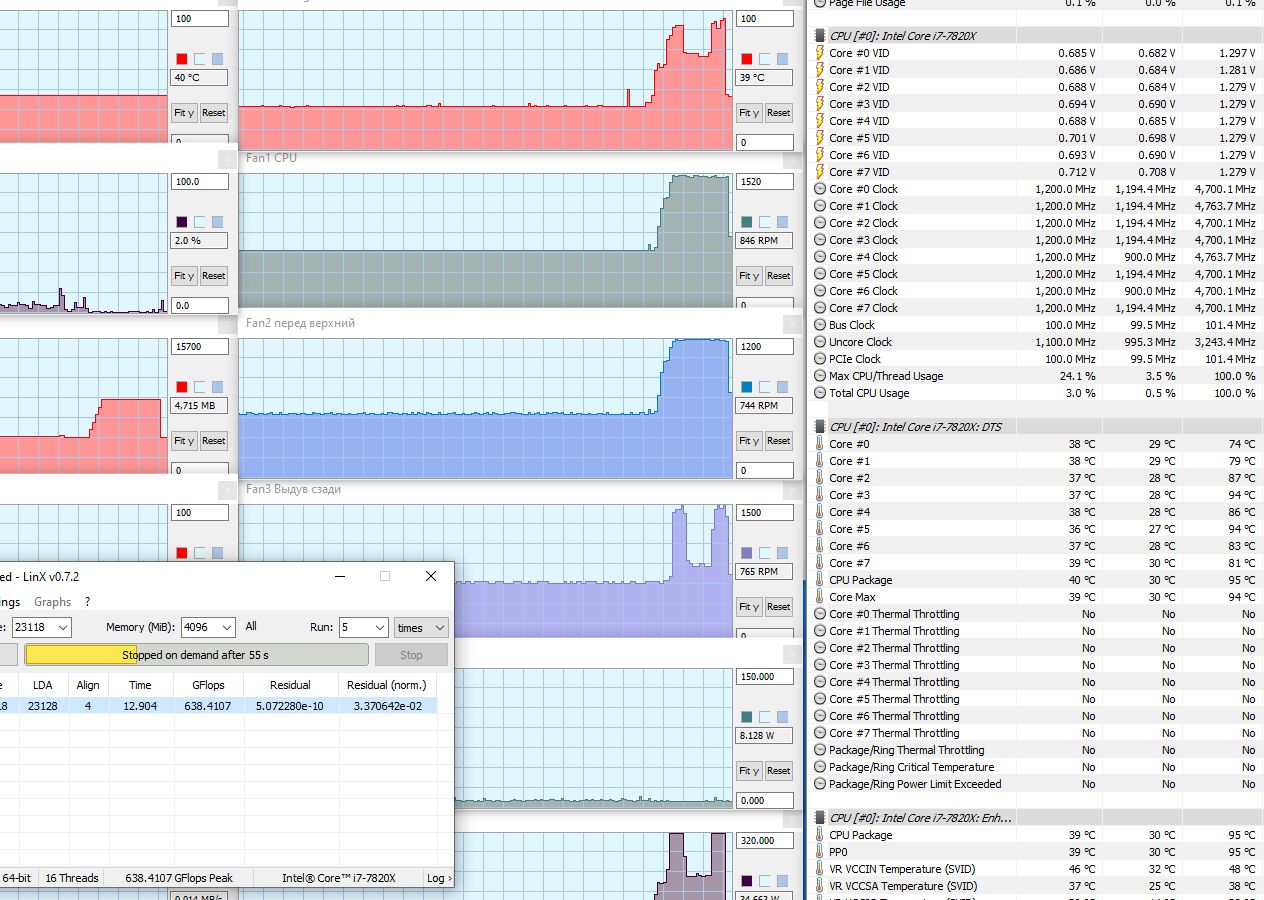This screenshot has height=900, width=1264.
Task: Click the Stop button in LinX
Action: 411,655
